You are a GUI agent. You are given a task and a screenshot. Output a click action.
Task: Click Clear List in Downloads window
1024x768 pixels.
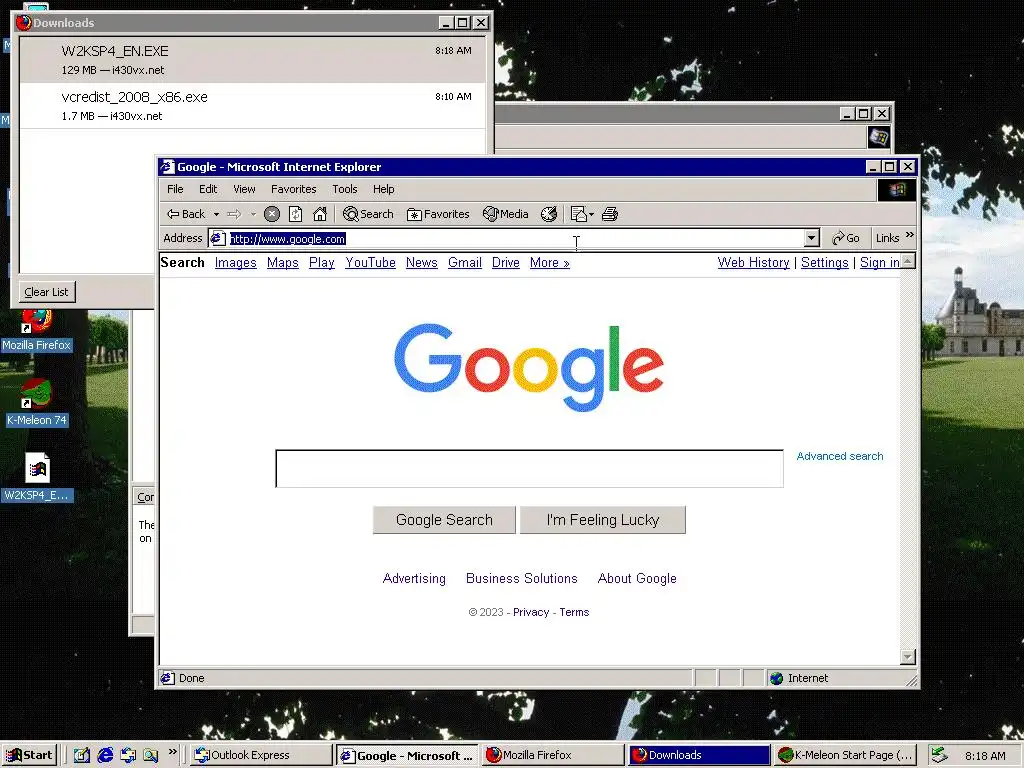(46, 292)
